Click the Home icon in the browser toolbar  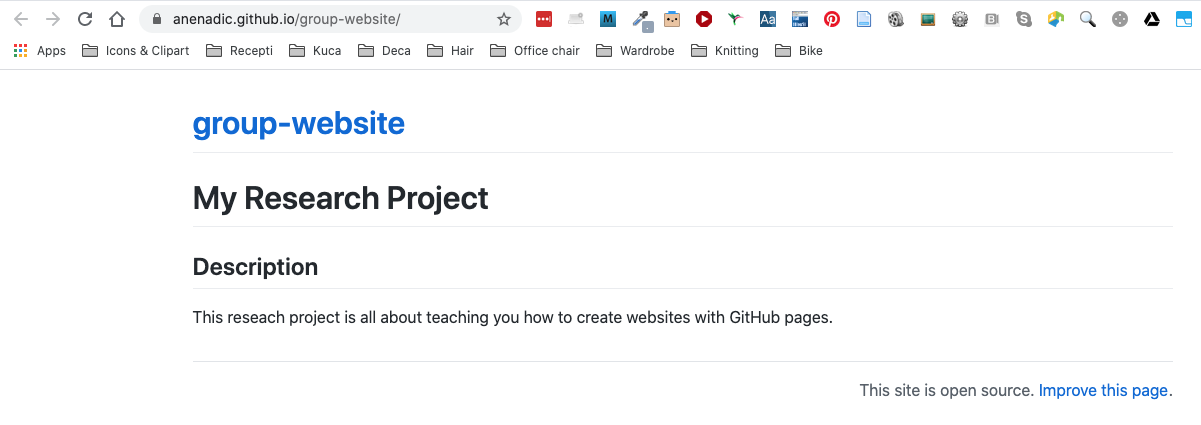tap(117, 19)
